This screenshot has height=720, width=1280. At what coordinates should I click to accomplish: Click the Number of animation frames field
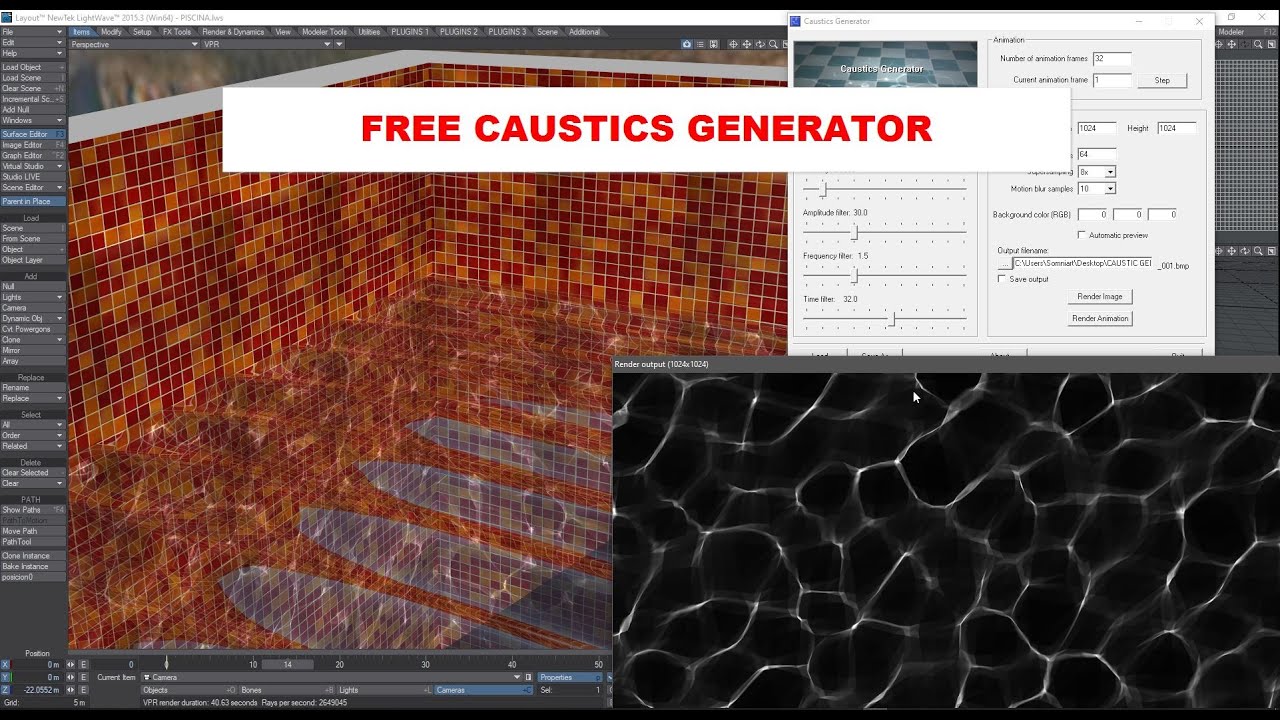pyautogui.click(x=1112, y=59)
